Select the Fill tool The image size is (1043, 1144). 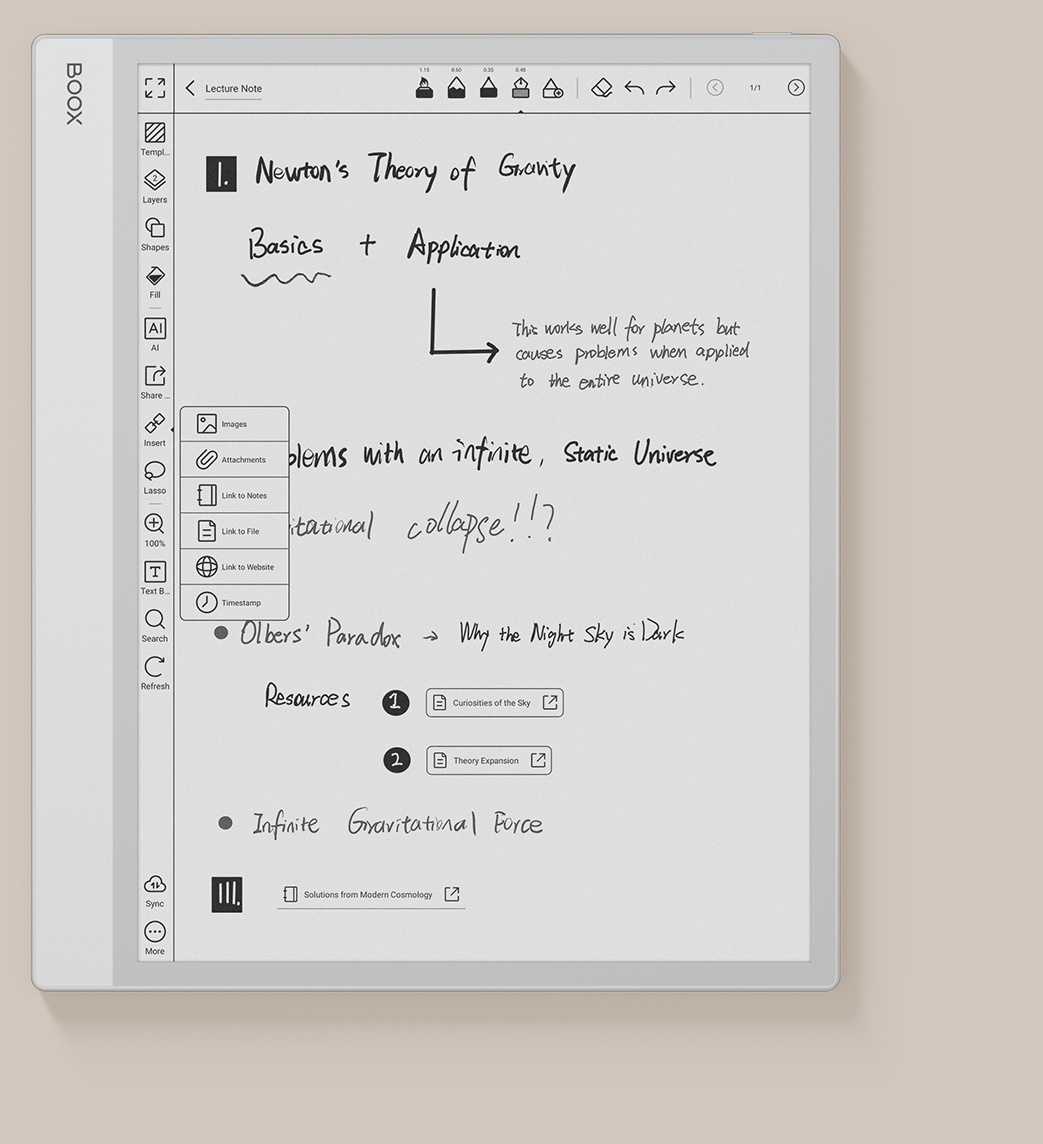pos(155,281)
